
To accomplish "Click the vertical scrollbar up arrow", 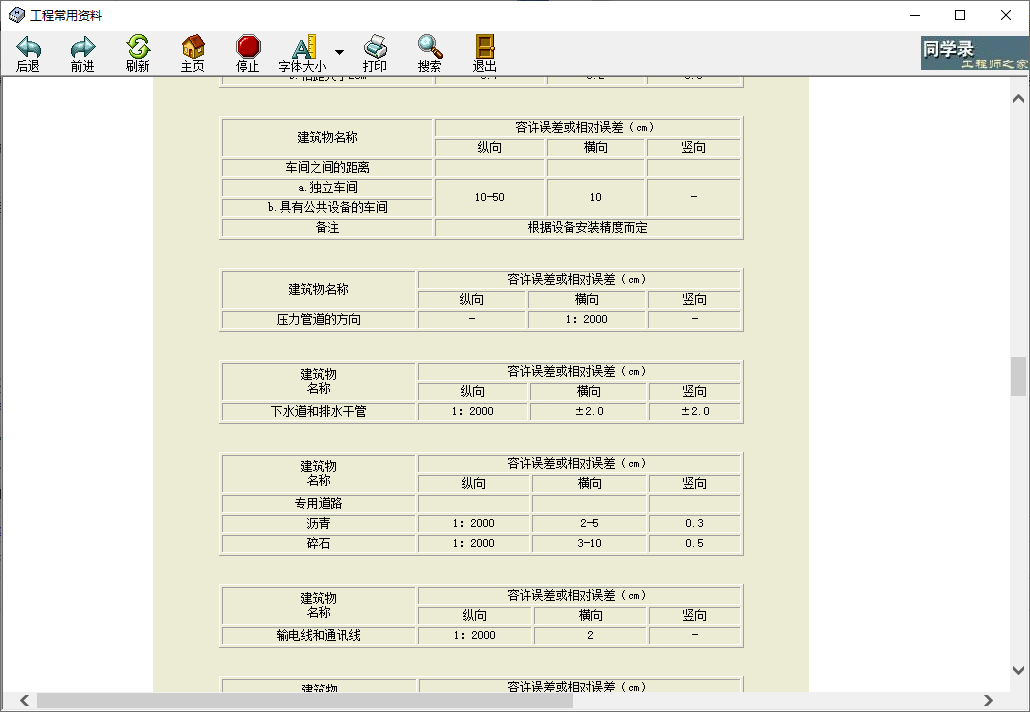I will pos(1018,99).
